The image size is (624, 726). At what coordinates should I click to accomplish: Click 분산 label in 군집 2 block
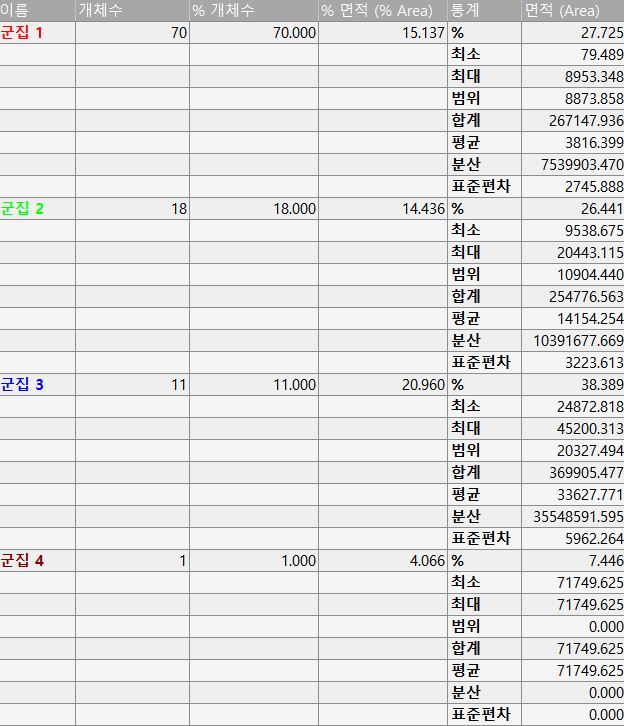click(x=466, y=340)
